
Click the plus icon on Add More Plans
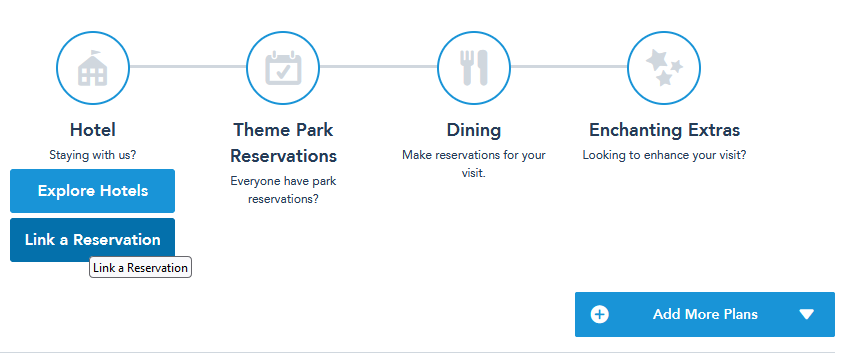600,314
